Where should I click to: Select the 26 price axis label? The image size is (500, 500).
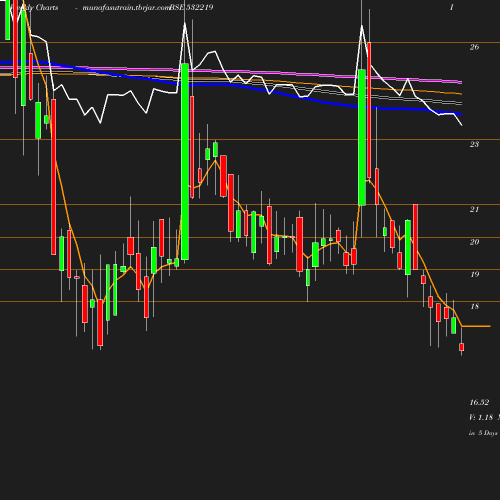[474, 47]
